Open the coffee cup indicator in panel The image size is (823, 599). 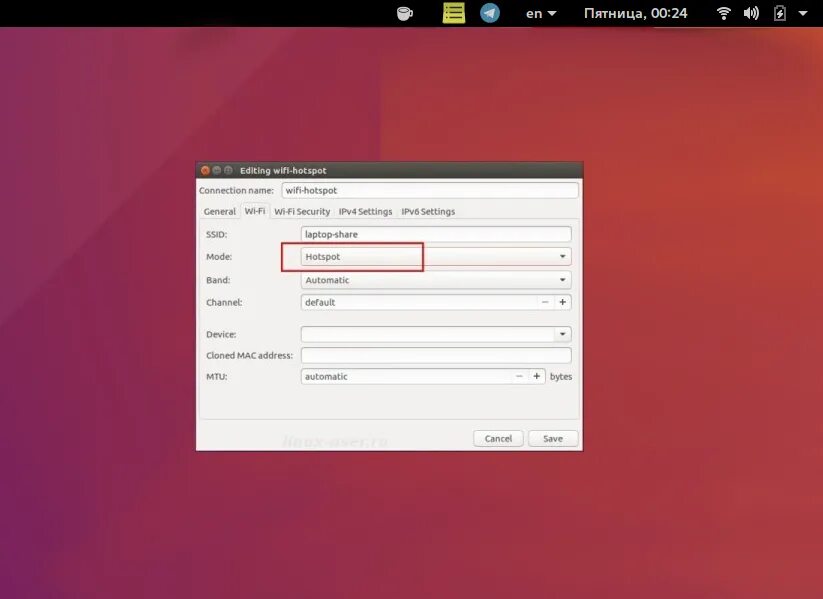tap(404, 12)
